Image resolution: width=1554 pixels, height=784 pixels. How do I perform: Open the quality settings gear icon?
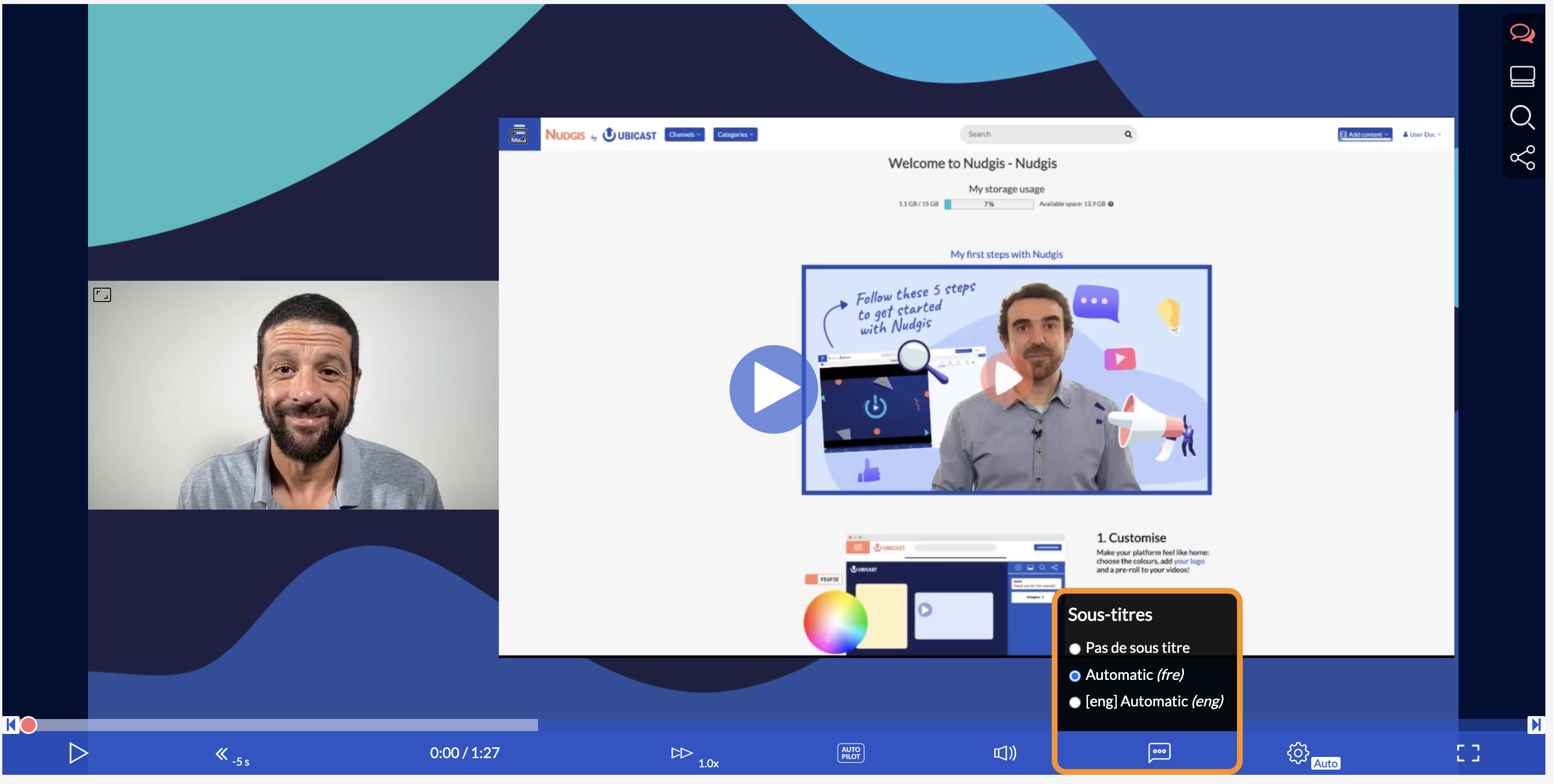tap(1297, 752)
